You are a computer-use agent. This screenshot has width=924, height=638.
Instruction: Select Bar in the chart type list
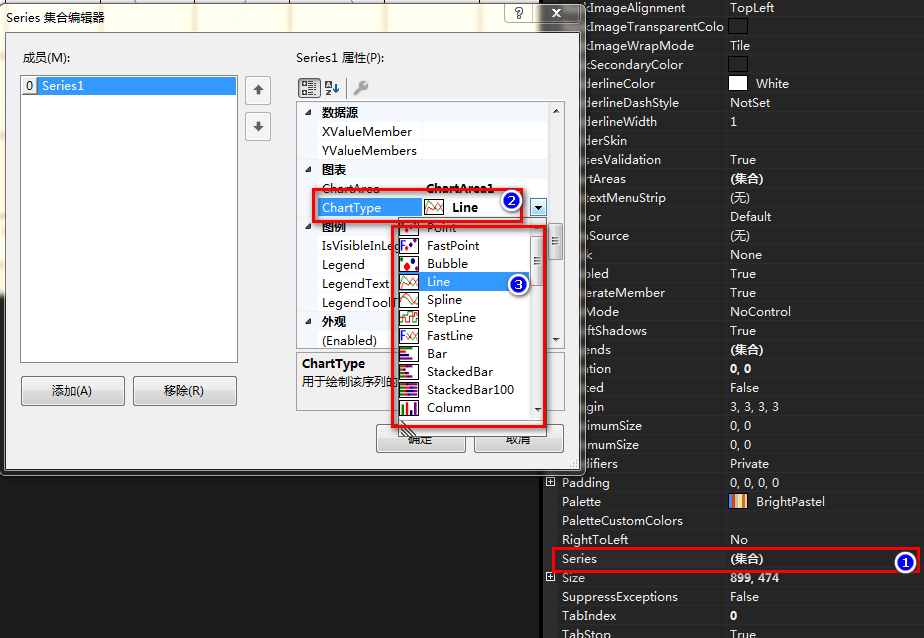tap(464, 353)
